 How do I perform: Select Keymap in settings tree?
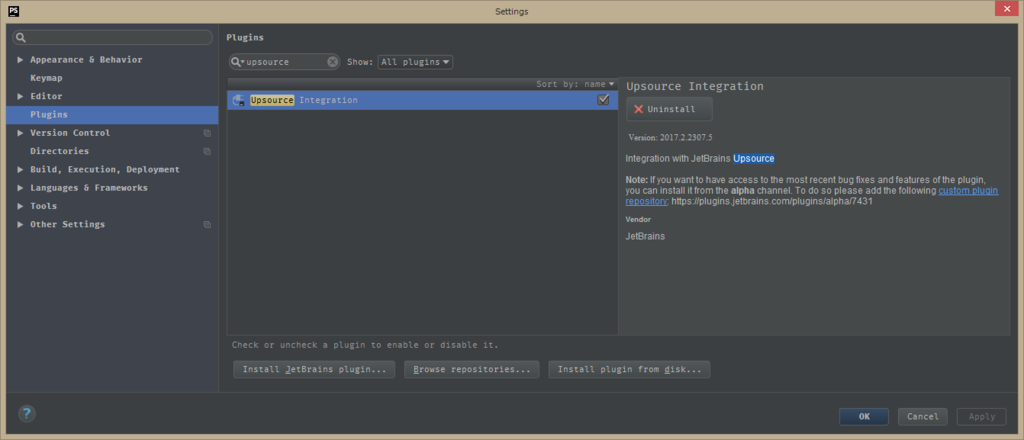click(46, 78)
